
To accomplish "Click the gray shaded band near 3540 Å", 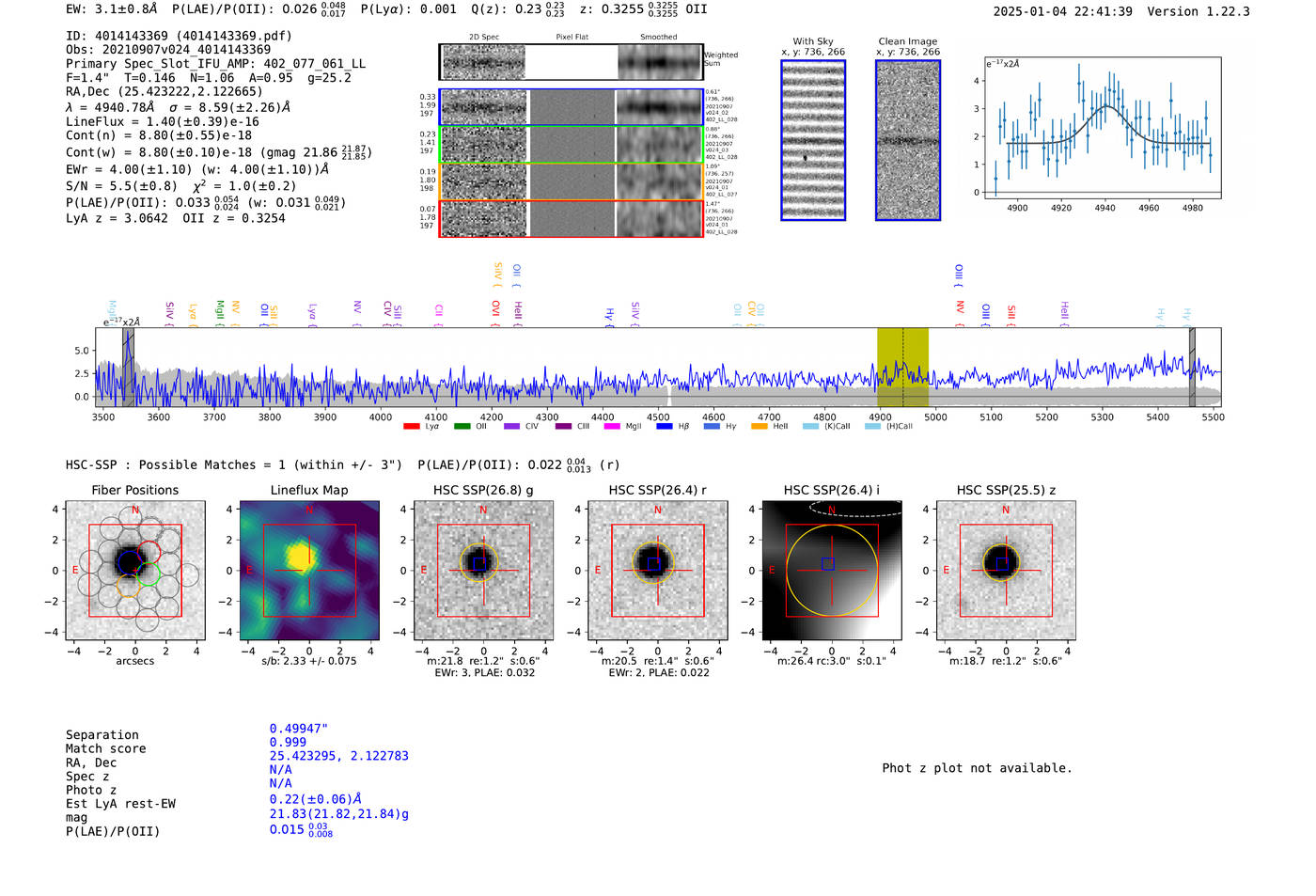I will tap(128, 367).
